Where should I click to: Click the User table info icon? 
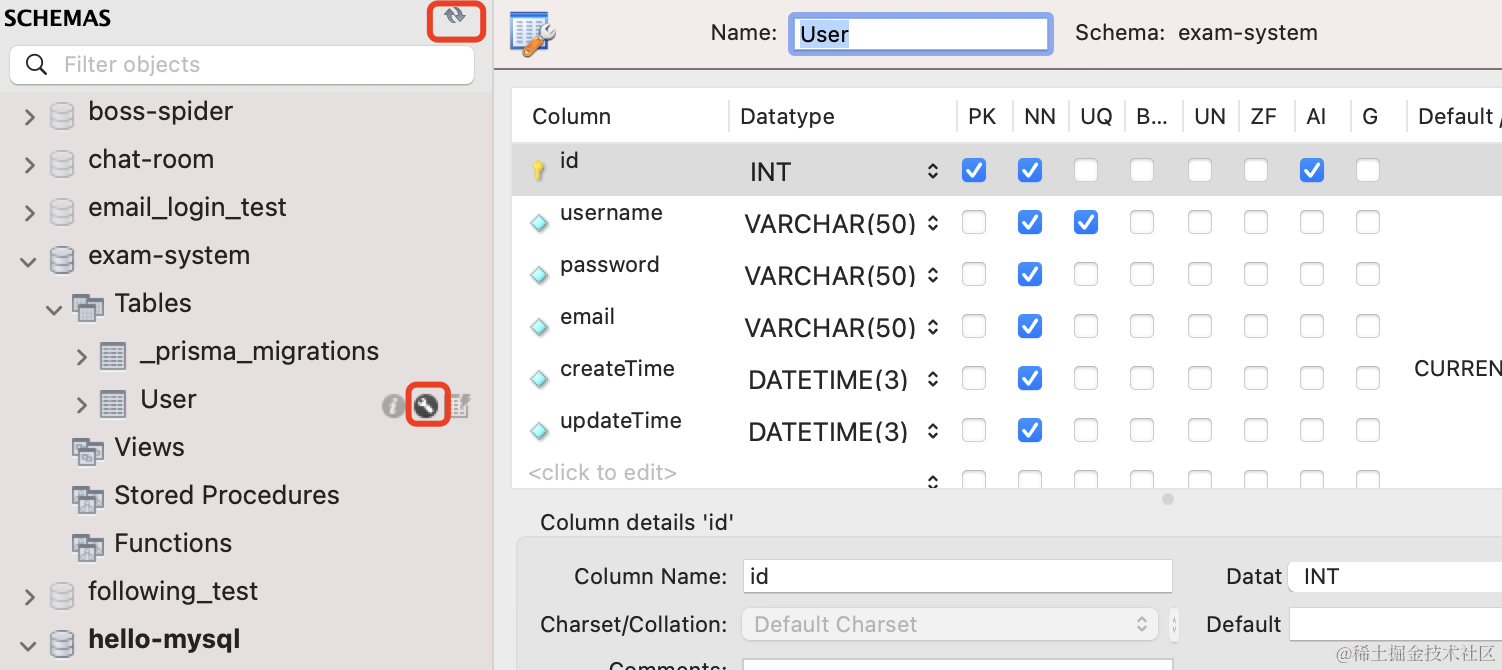[393, 405]
